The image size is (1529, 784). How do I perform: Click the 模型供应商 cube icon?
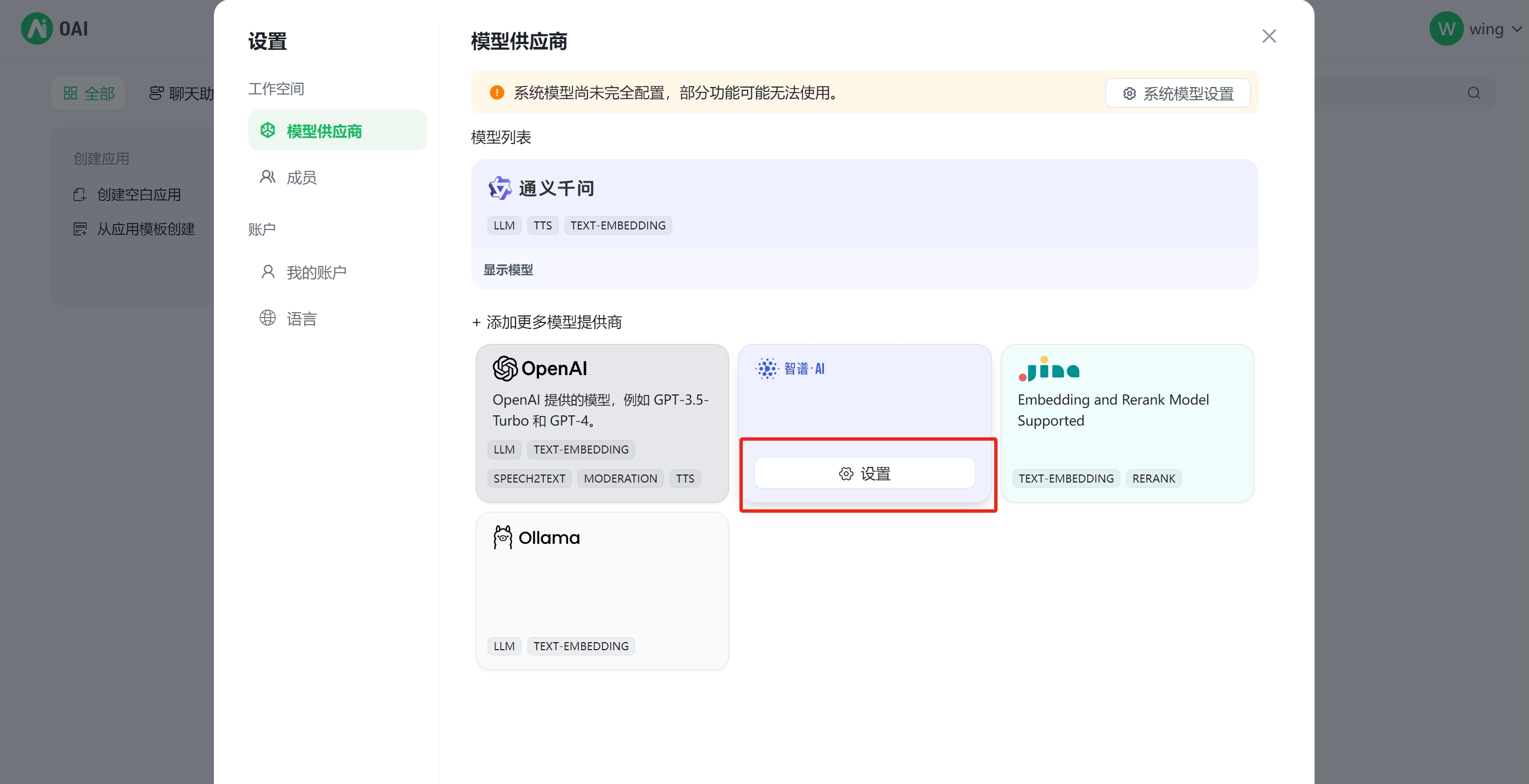(268, 130)
